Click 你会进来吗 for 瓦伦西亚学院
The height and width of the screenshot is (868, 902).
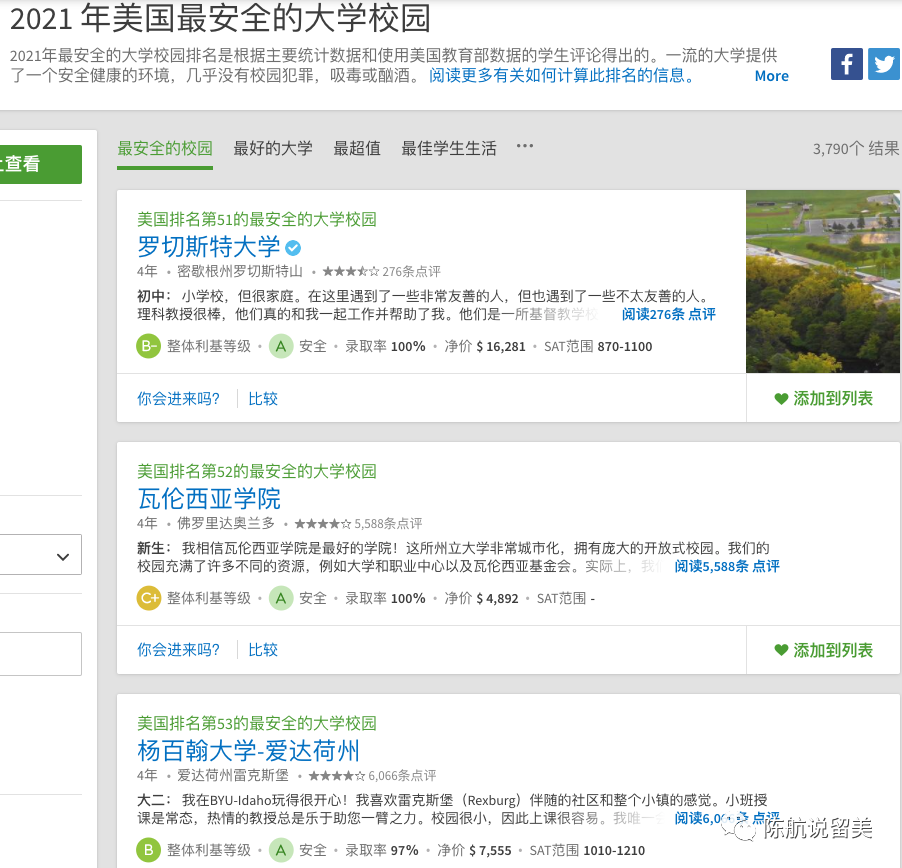point(178,650)
